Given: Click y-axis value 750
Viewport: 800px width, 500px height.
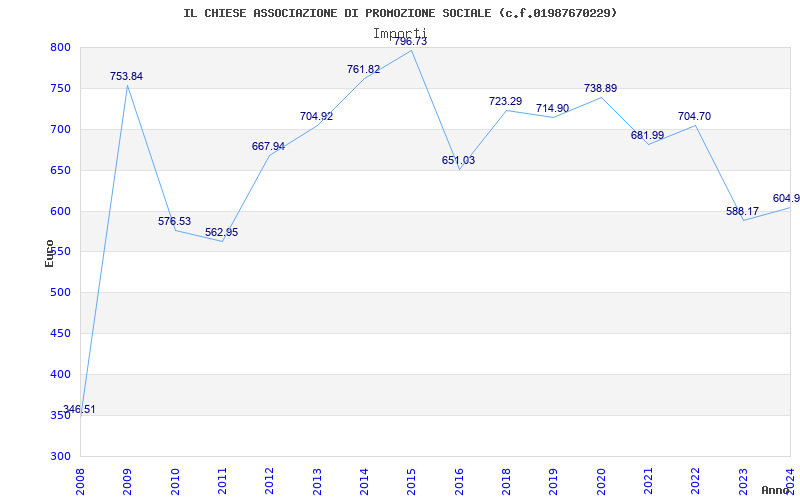Looking at the screenshot, I should (x=60, y=88).
